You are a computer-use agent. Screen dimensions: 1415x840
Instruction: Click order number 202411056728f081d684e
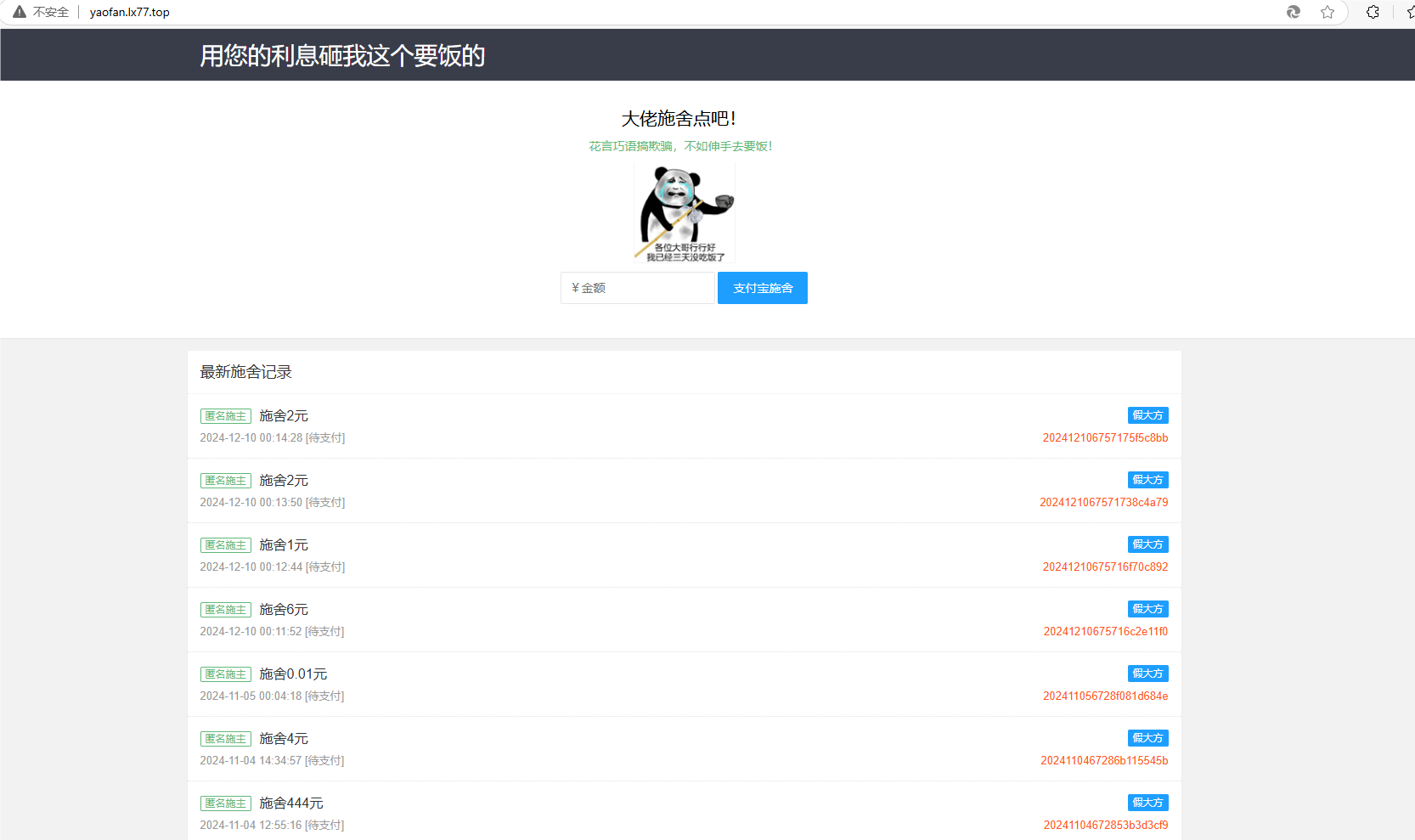coord(1106,696)
